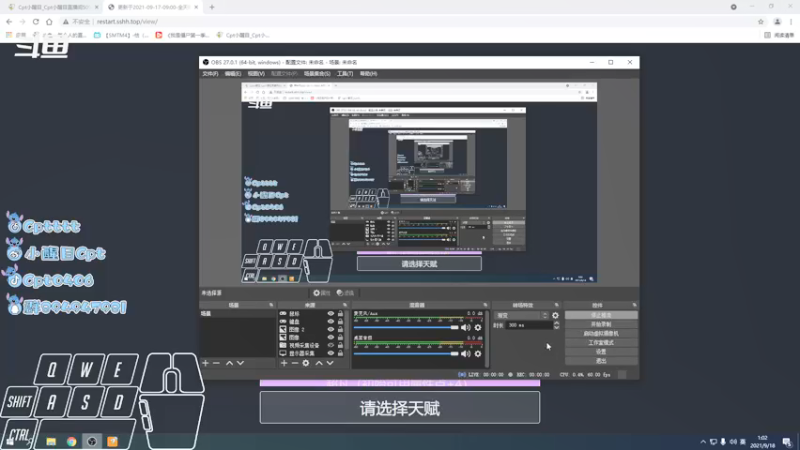Open the OBS 文件(F) menu
The image size is (800, 450).
[210, 74]
